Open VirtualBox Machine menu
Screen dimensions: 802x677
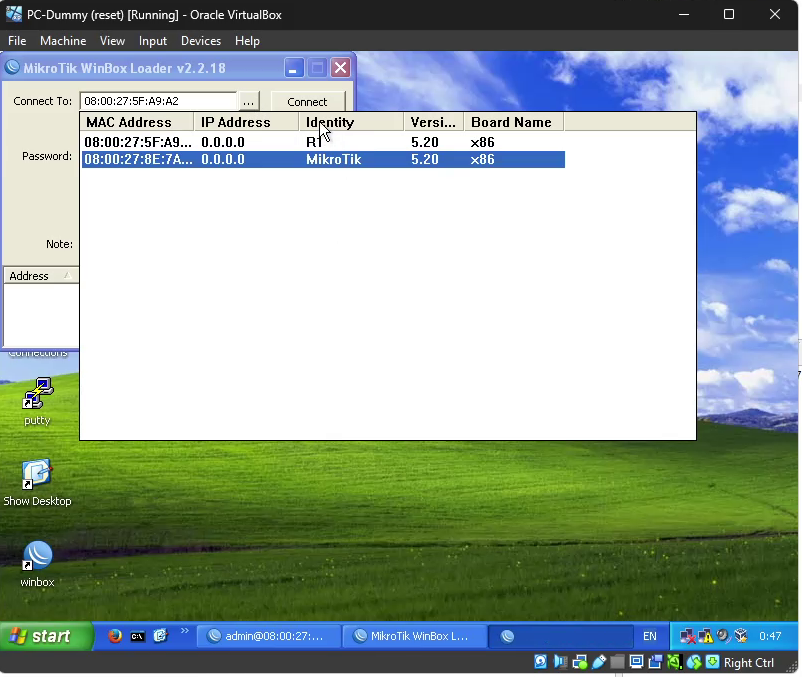coord(63,41)
